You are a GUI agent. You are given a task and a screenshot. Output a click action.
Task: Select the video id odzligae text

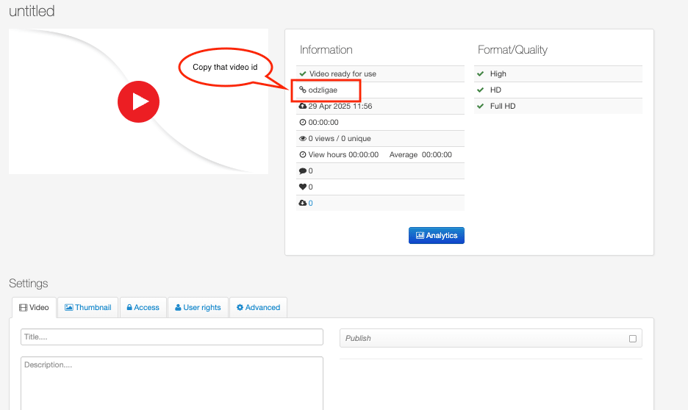(x=323, y=90)
